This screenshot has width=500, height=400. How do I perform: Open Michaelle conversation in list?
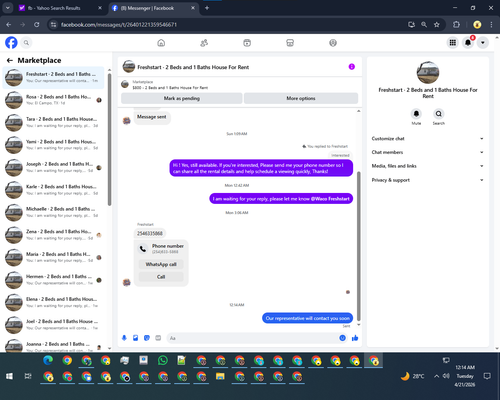pyautogui.click(x=53, y=212)
